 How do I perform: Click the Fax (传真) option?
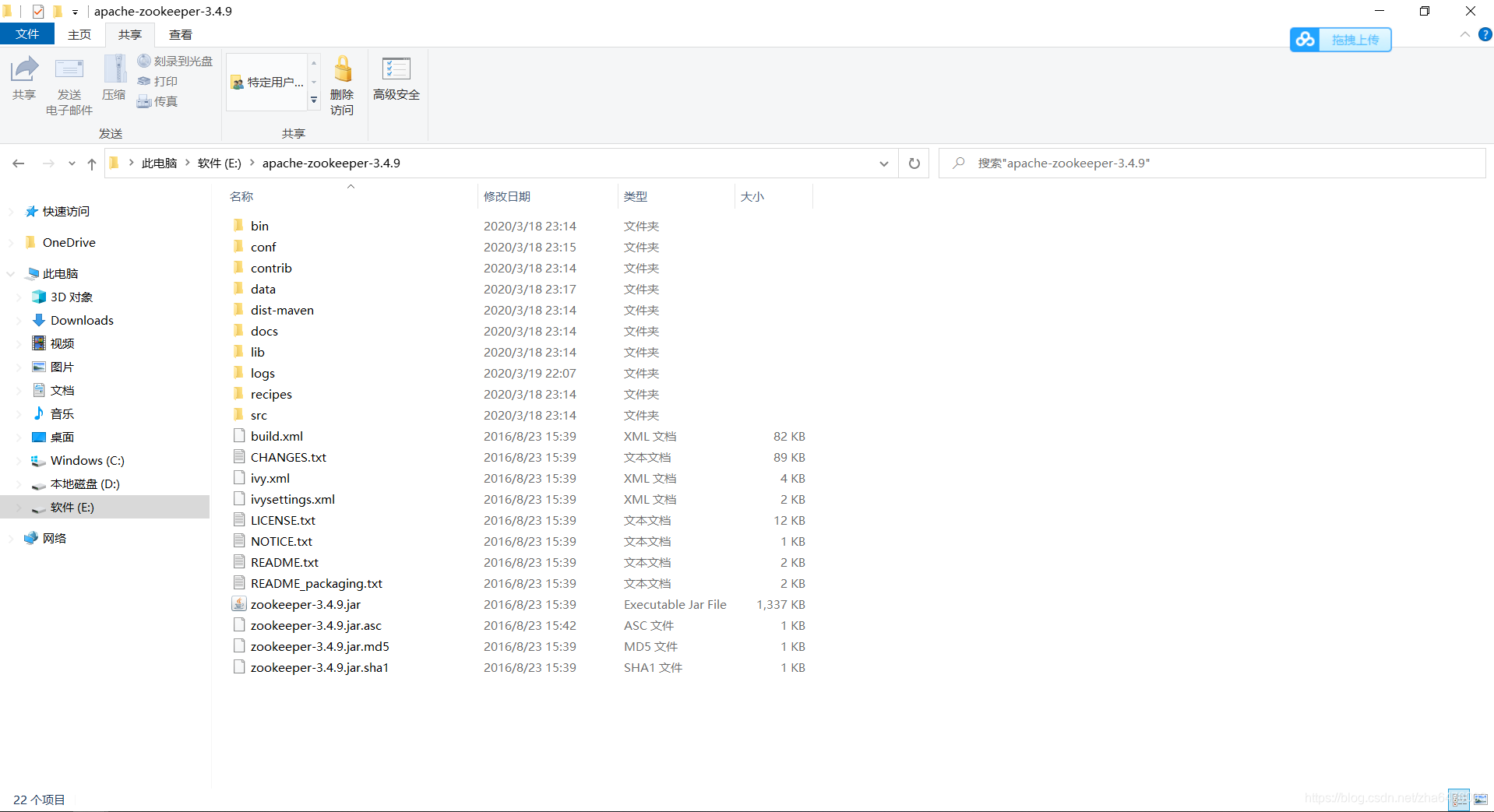[x=158, y=101]
